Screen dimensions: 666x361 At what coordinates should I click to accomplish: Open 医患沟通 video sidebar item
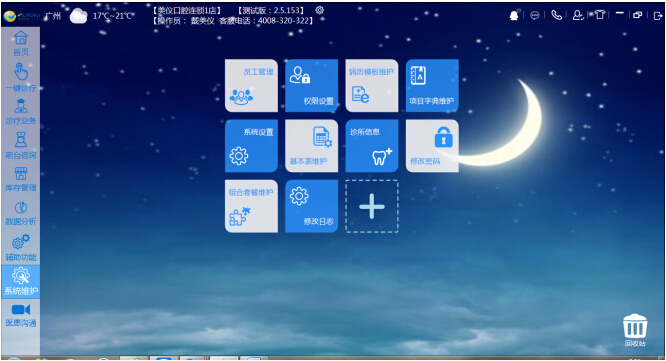pyautogui.click(x=21, y=316)
